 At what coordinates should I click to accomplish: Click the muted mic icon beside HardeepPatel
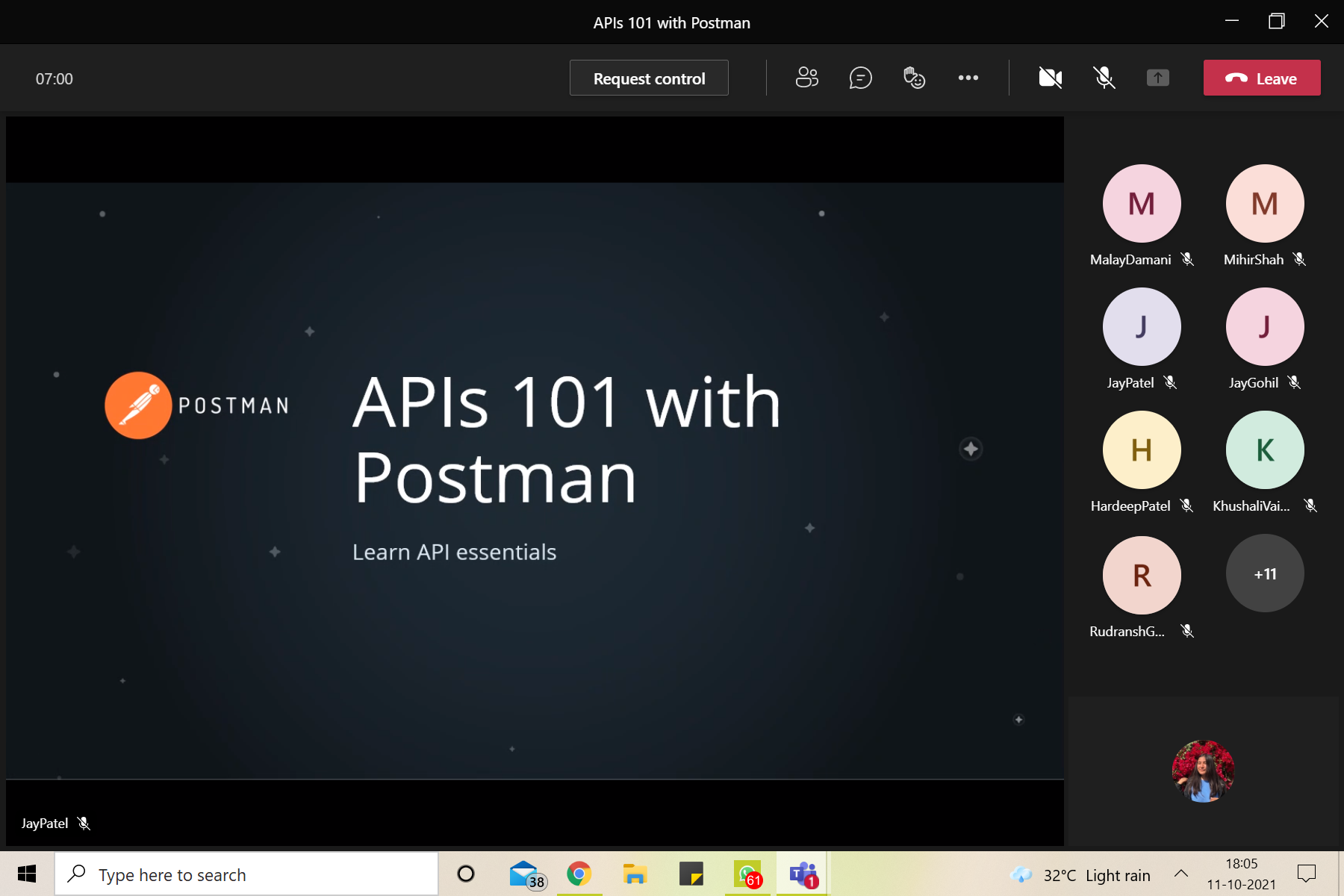coord(1186,505)
